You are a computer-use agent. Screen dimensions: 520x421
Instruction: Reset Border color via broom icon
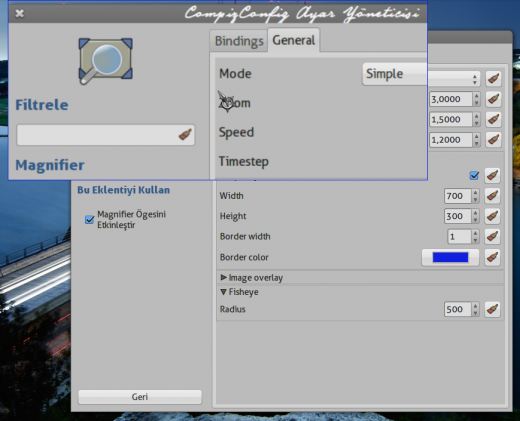[x=492, y=257]
